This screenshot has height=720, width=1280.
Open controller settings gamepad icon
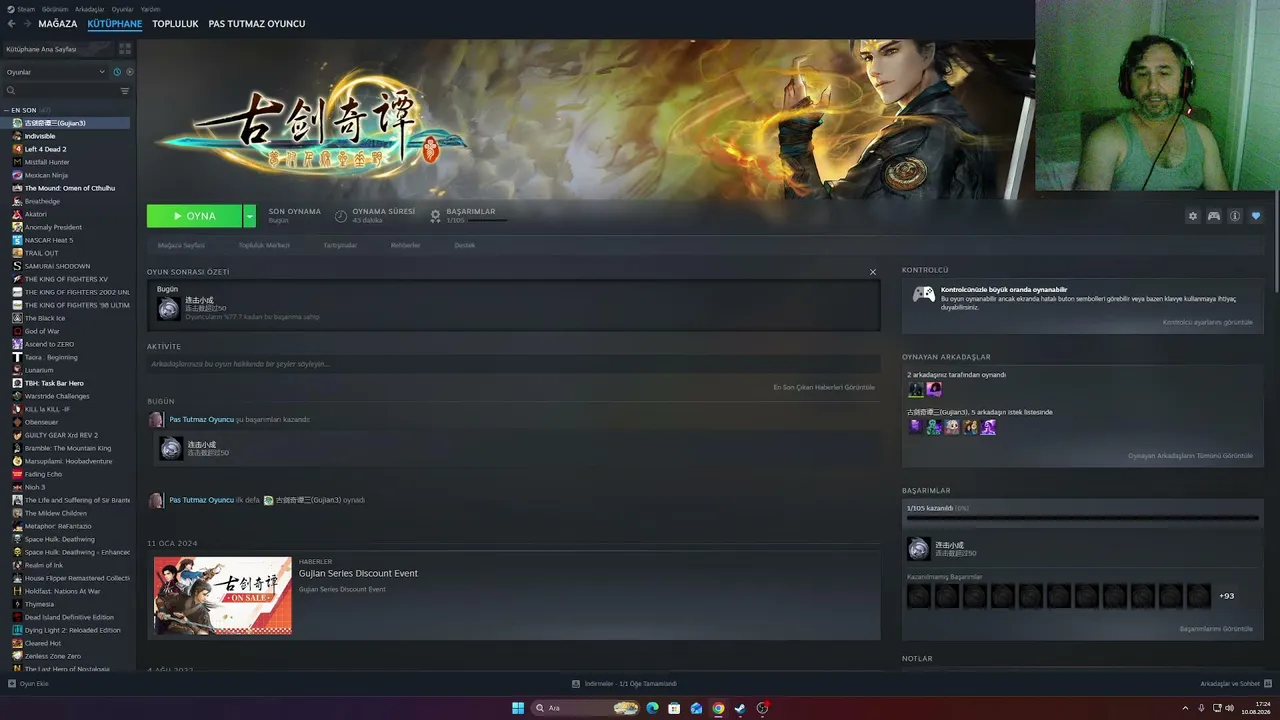click(1214, 216)
